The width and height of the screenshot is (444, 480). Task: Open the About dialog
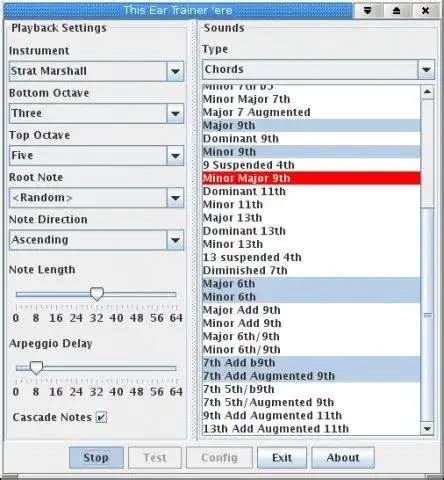point(343,458)
